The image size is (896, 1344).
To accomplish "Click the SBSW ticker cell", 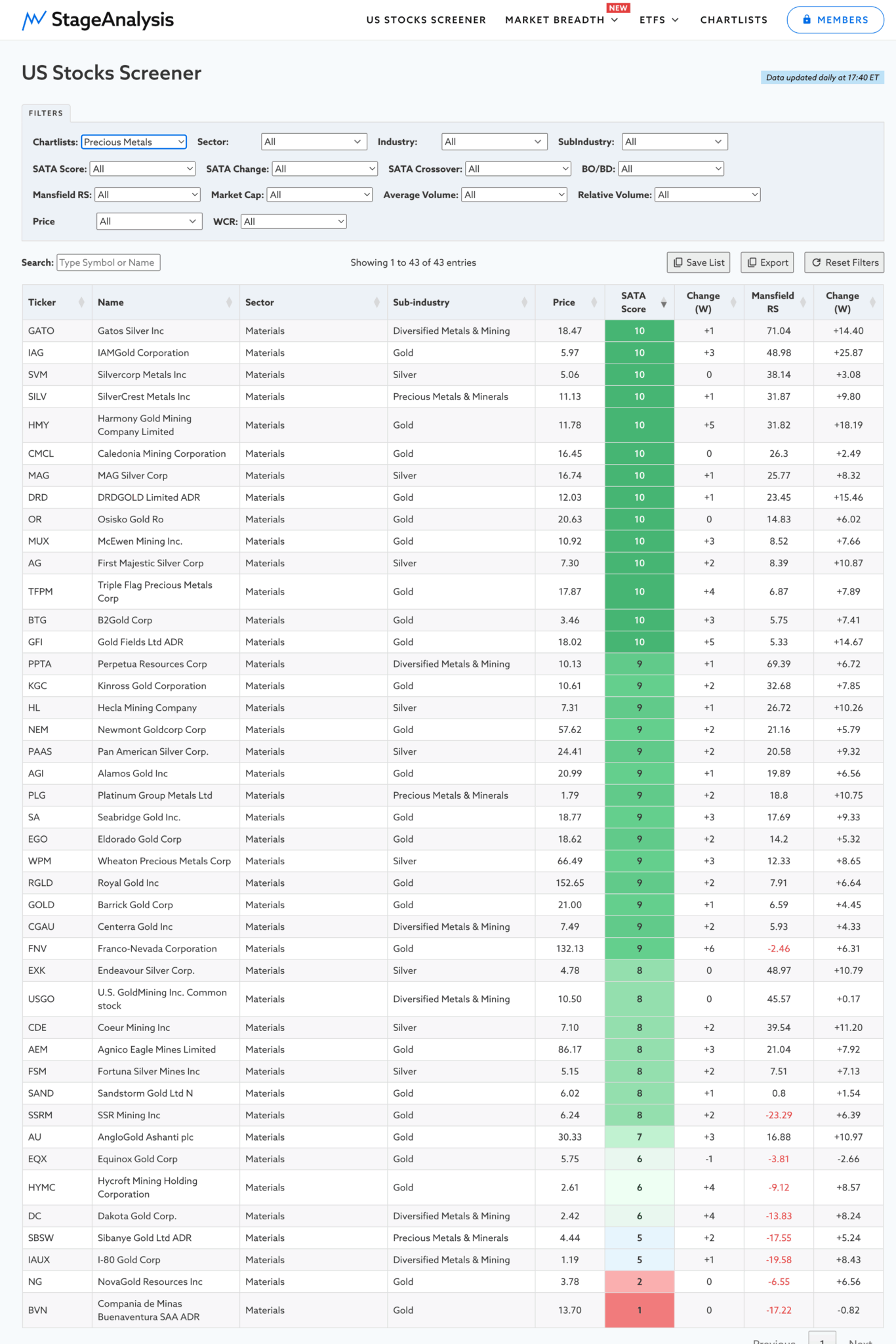I will click(x=57, y=1238).
